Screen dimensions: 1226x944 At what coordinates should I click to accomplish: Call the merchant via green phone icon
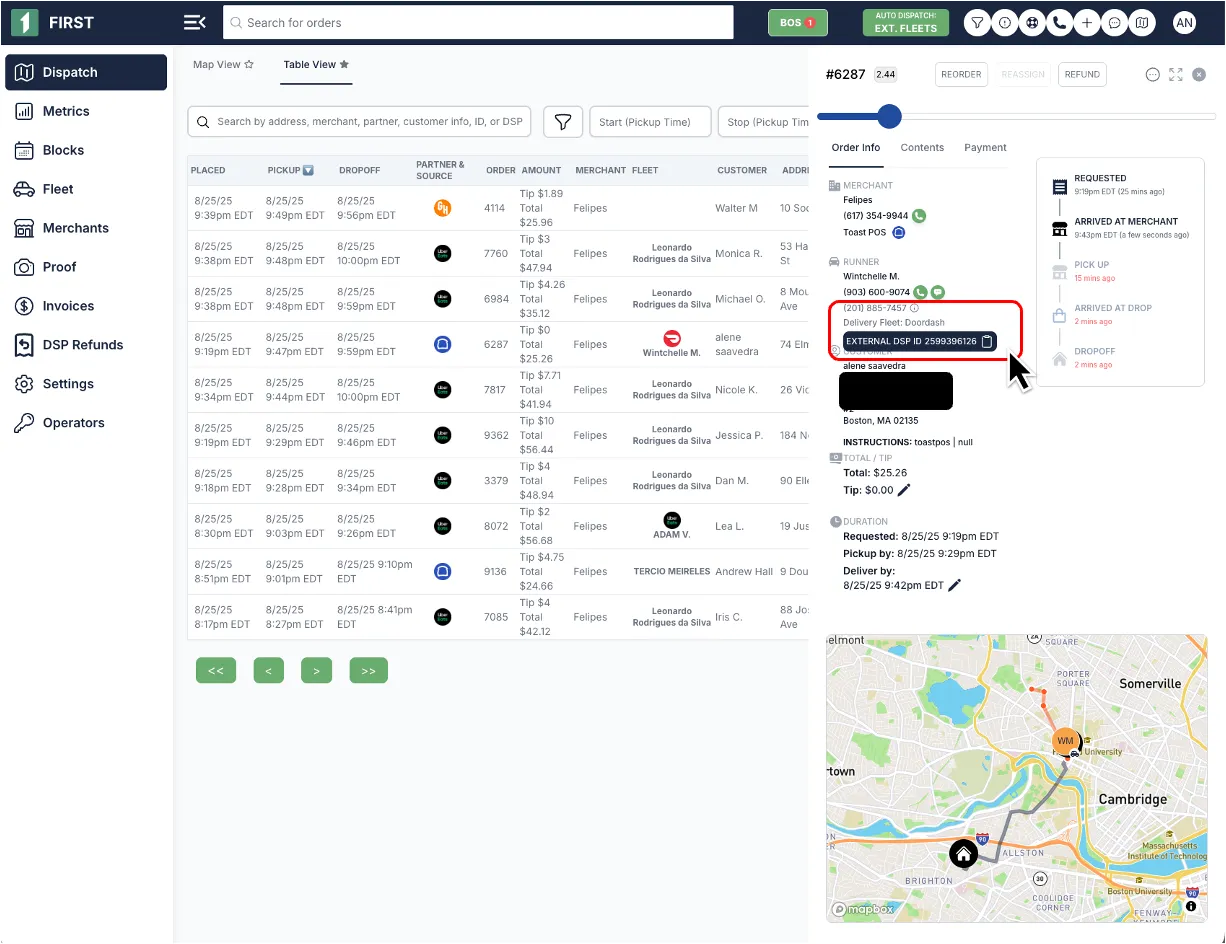[x=919, y=216]
